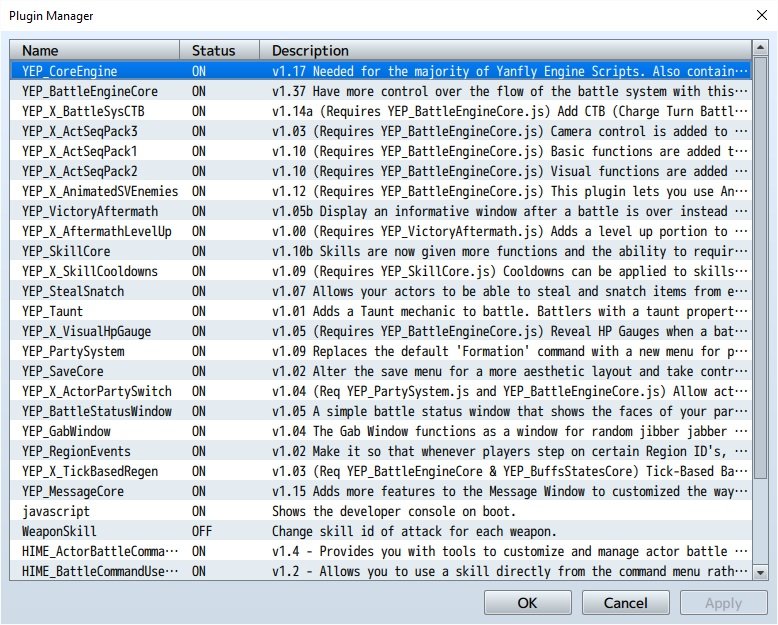Screen dimensions: 778x625
Task: Select the YEP_GabWindow plugin row
Action: tap(381, 431)
